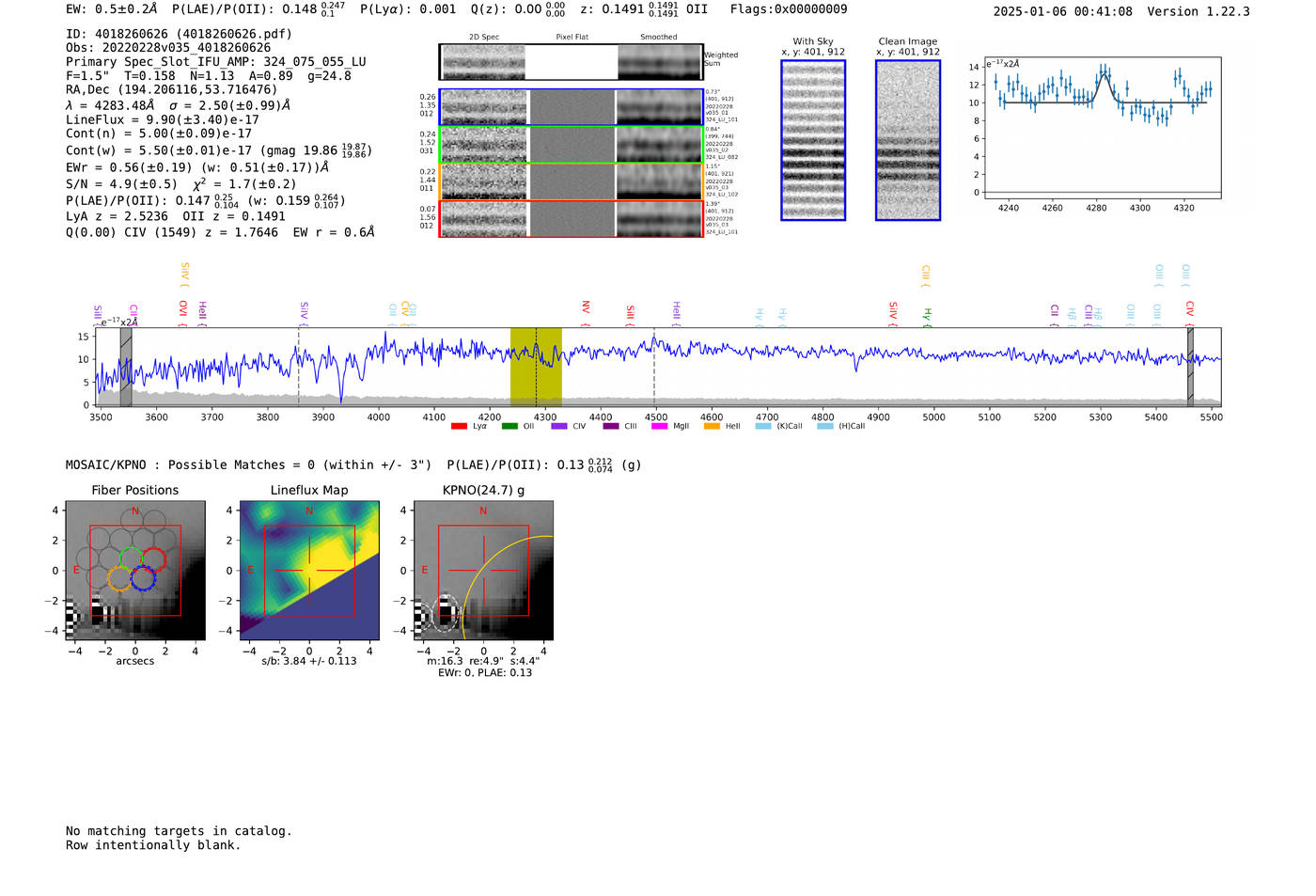Viewport: 1316px width, 896px height.
Task: Click the (H)CaII legend swatch
Action: coord(825,426)
